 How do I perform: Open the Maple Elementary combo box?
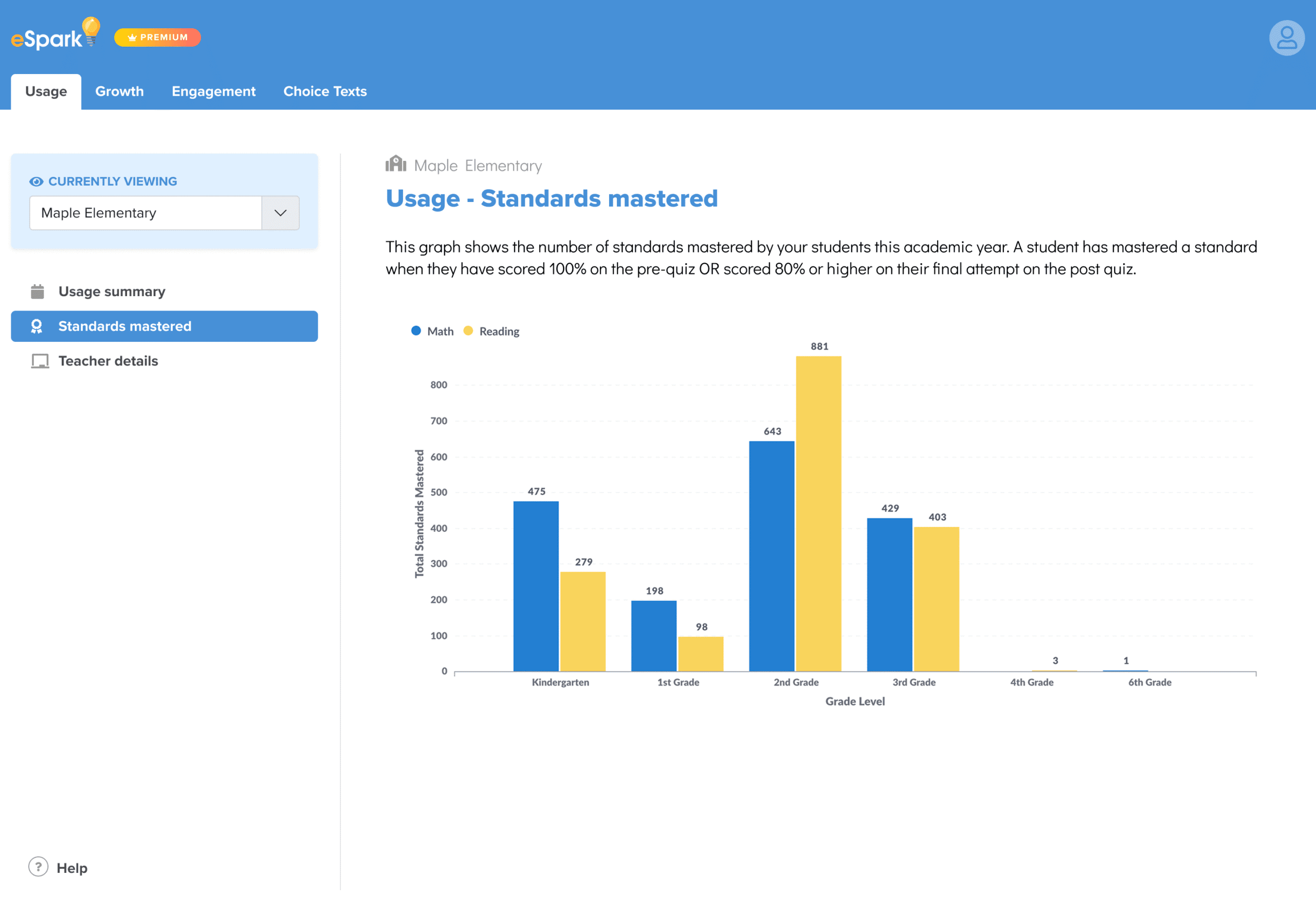145,213
